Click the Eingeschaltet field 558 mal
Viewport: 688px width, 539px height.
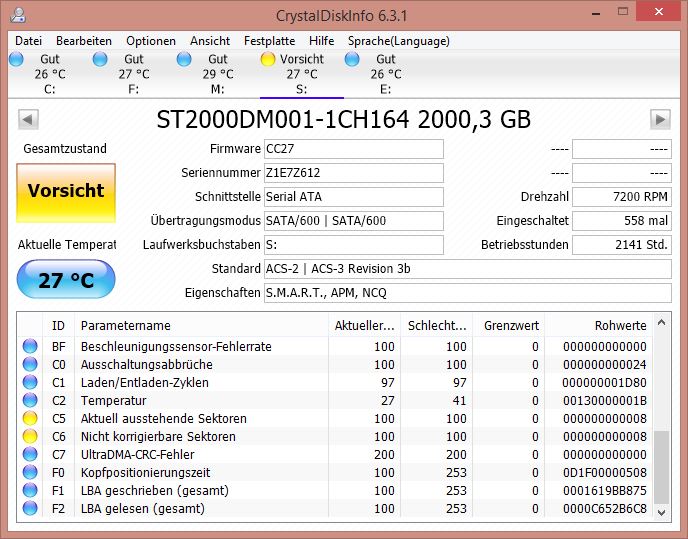pyautogui.click(x=622, y=221)
